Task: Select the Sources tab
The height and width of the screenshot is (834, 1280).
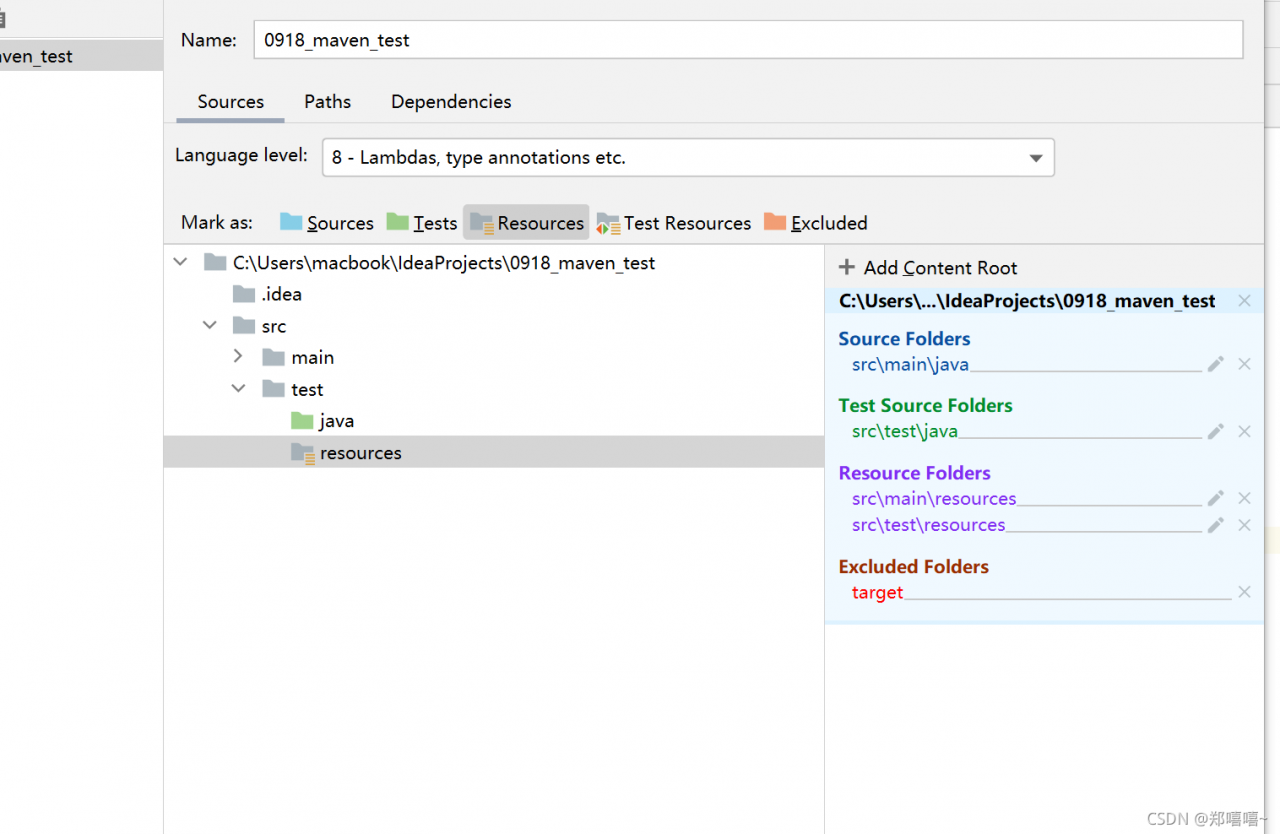Action: coord(231,102)
